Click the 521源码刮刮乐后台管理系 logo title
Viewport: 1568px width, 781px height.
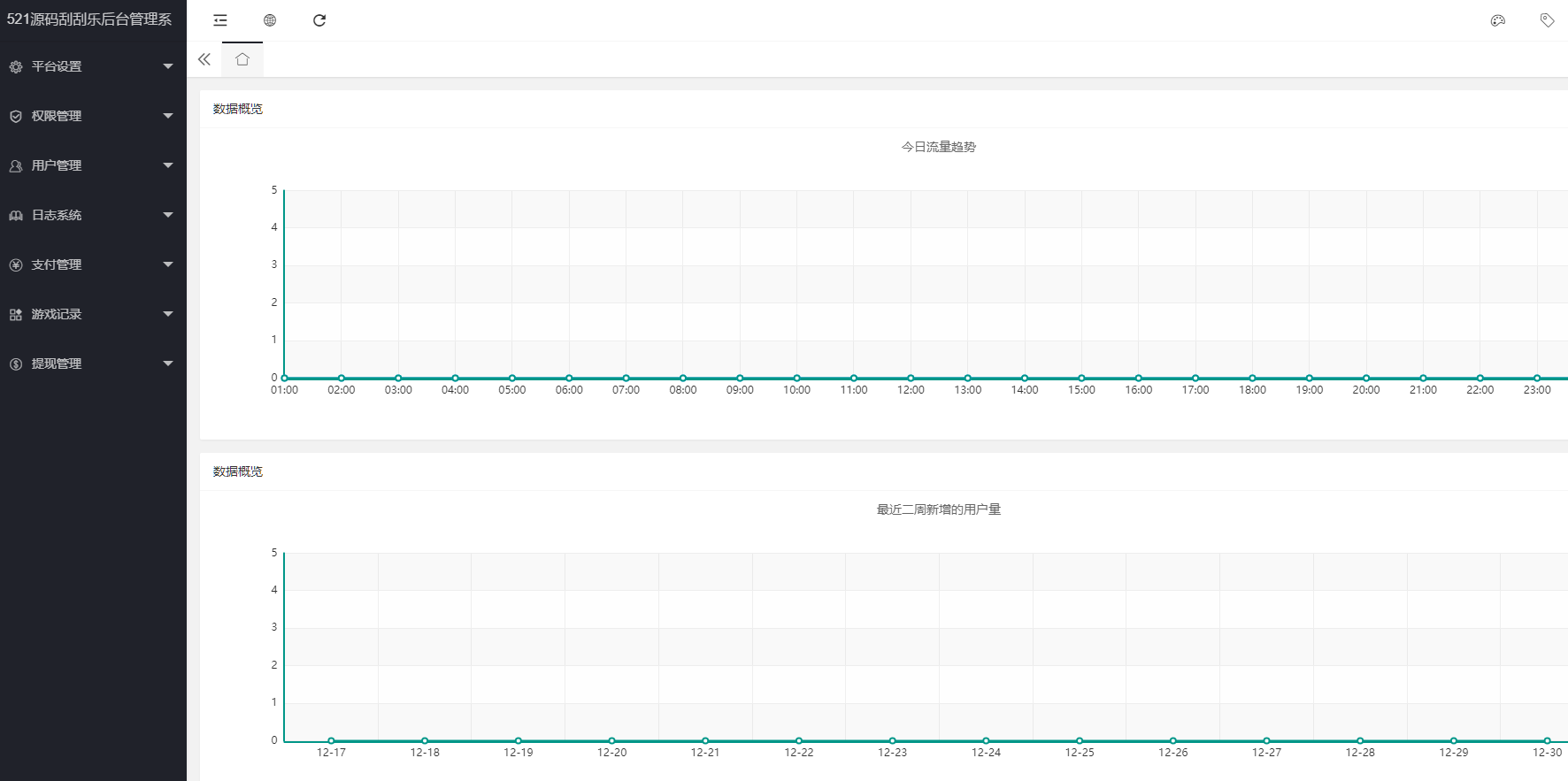click(x=89, y=19)
